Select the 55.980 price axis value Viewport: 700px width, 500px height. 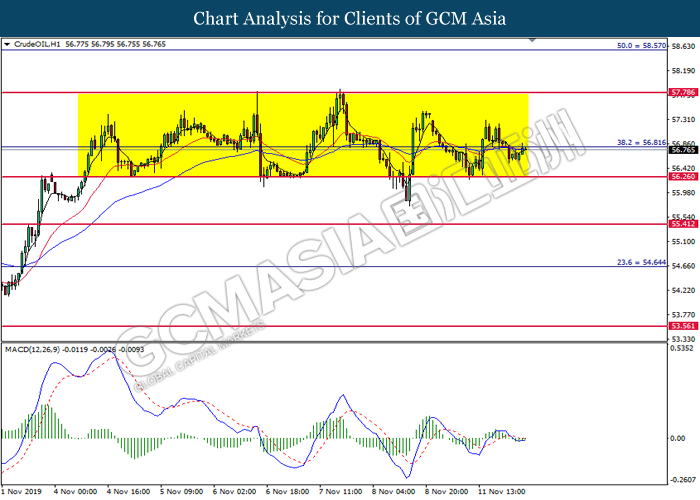683,193
